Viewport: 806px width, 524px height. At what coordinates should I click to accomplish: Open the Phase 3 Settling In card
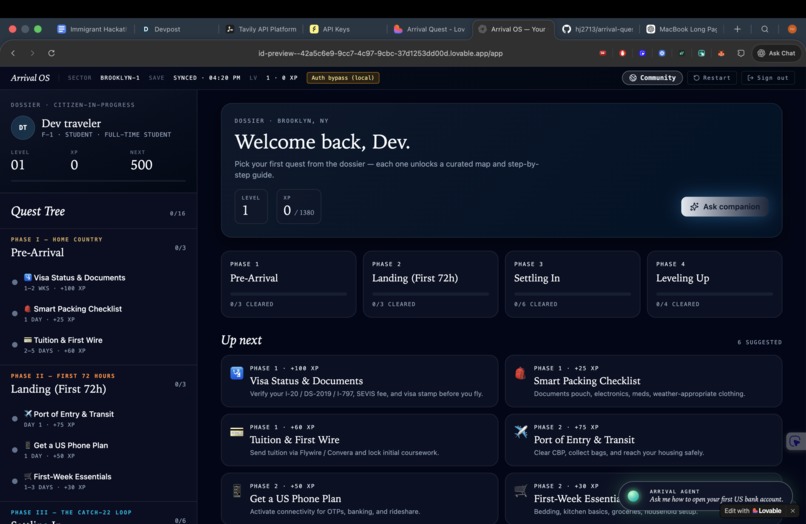(573, 284)
